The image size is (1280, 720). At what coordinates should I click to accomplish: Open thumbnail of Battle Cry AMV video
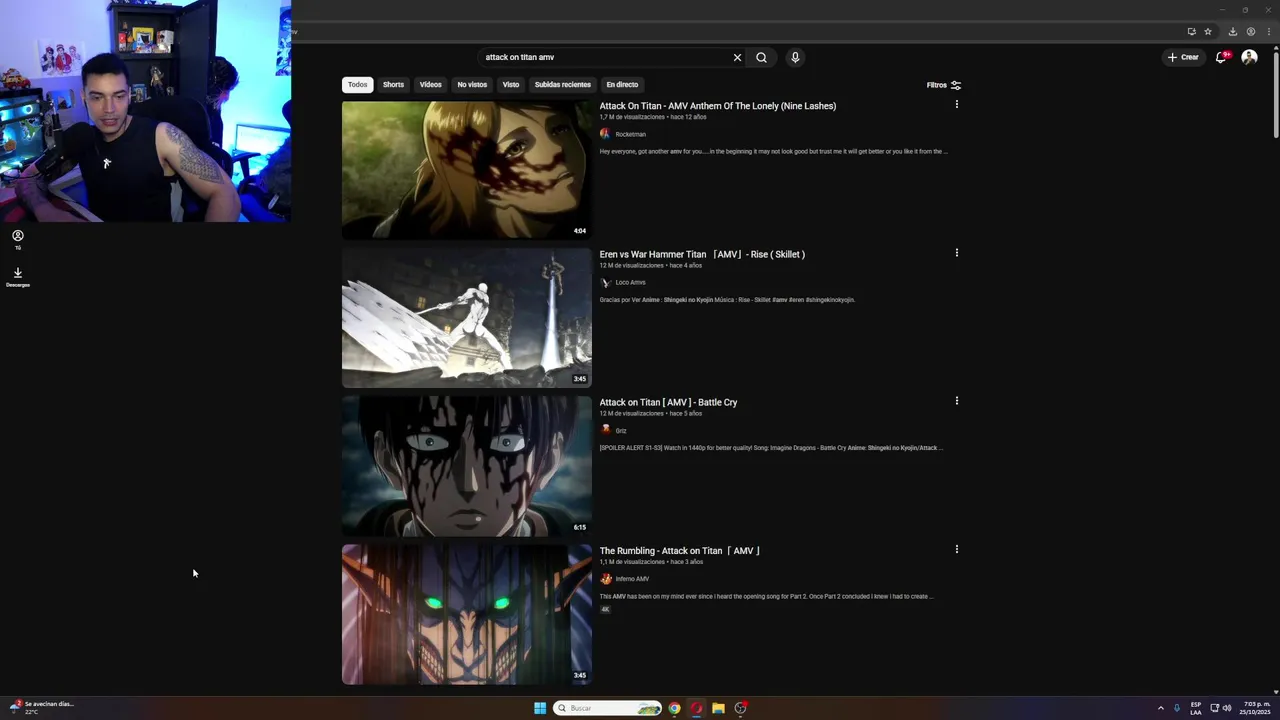(467, 466)
